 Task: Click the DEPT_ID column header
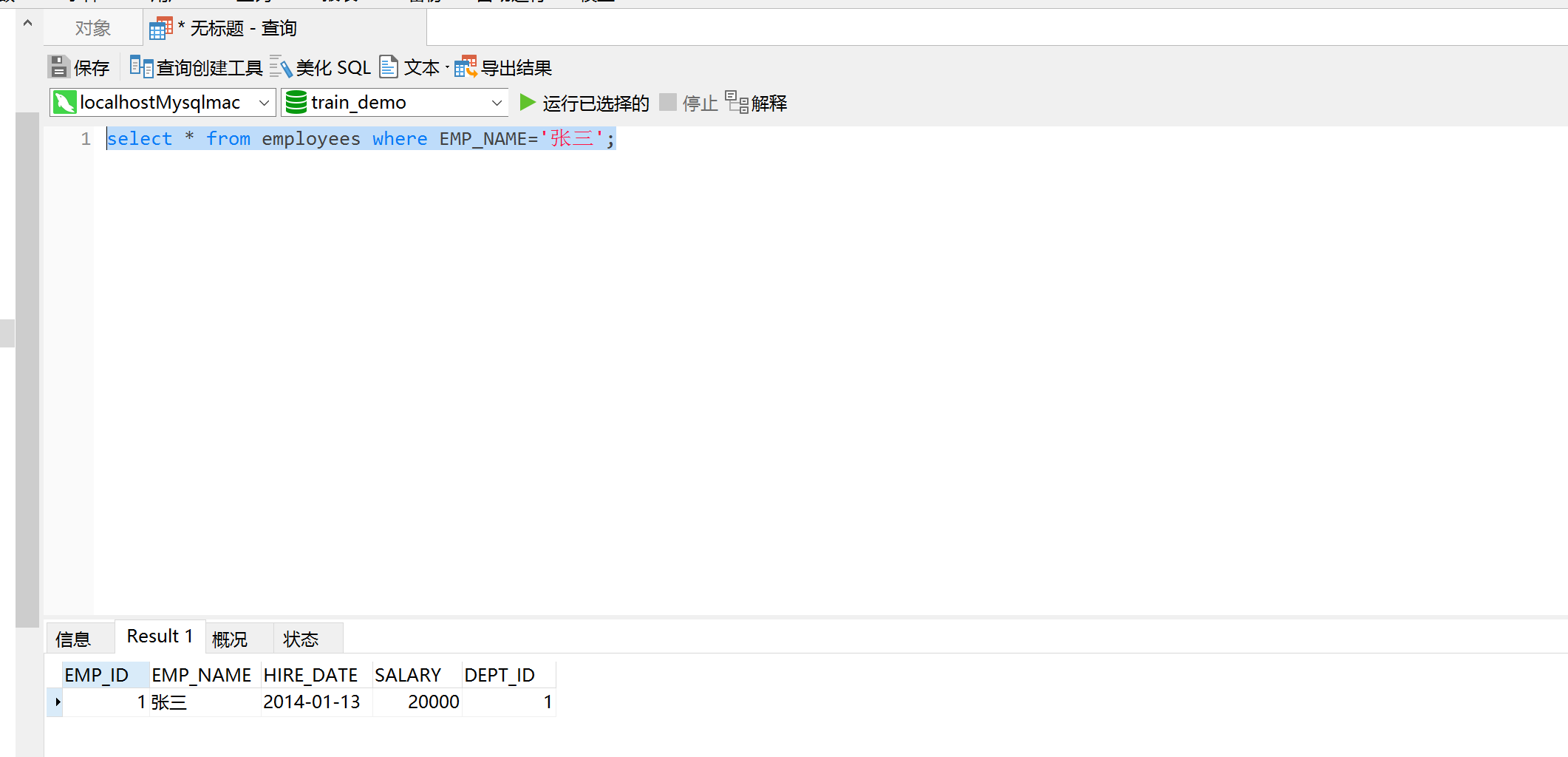tap(508, 675)
